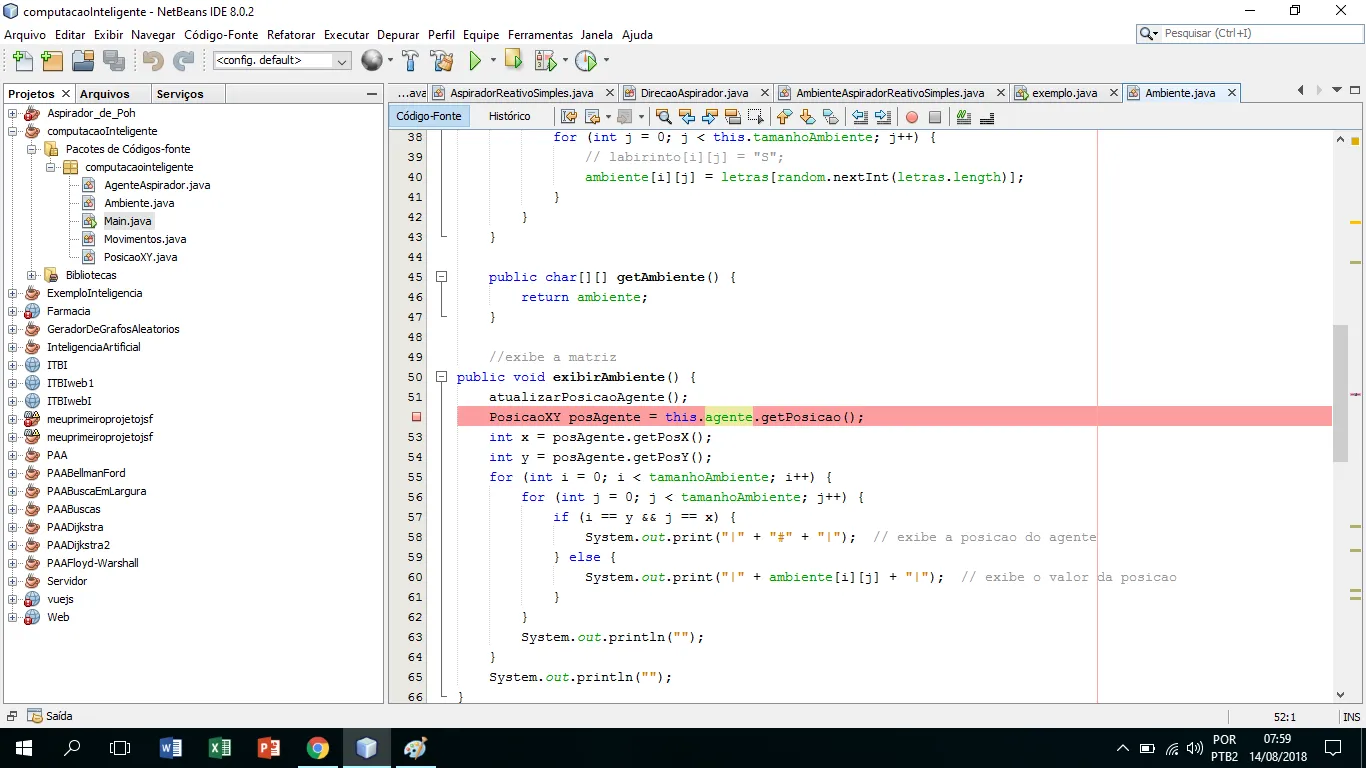Image resolution: width=1366 pixels, height=768 pixels.
Task: Click the New File toolbar icon
Action: point(21,61)
